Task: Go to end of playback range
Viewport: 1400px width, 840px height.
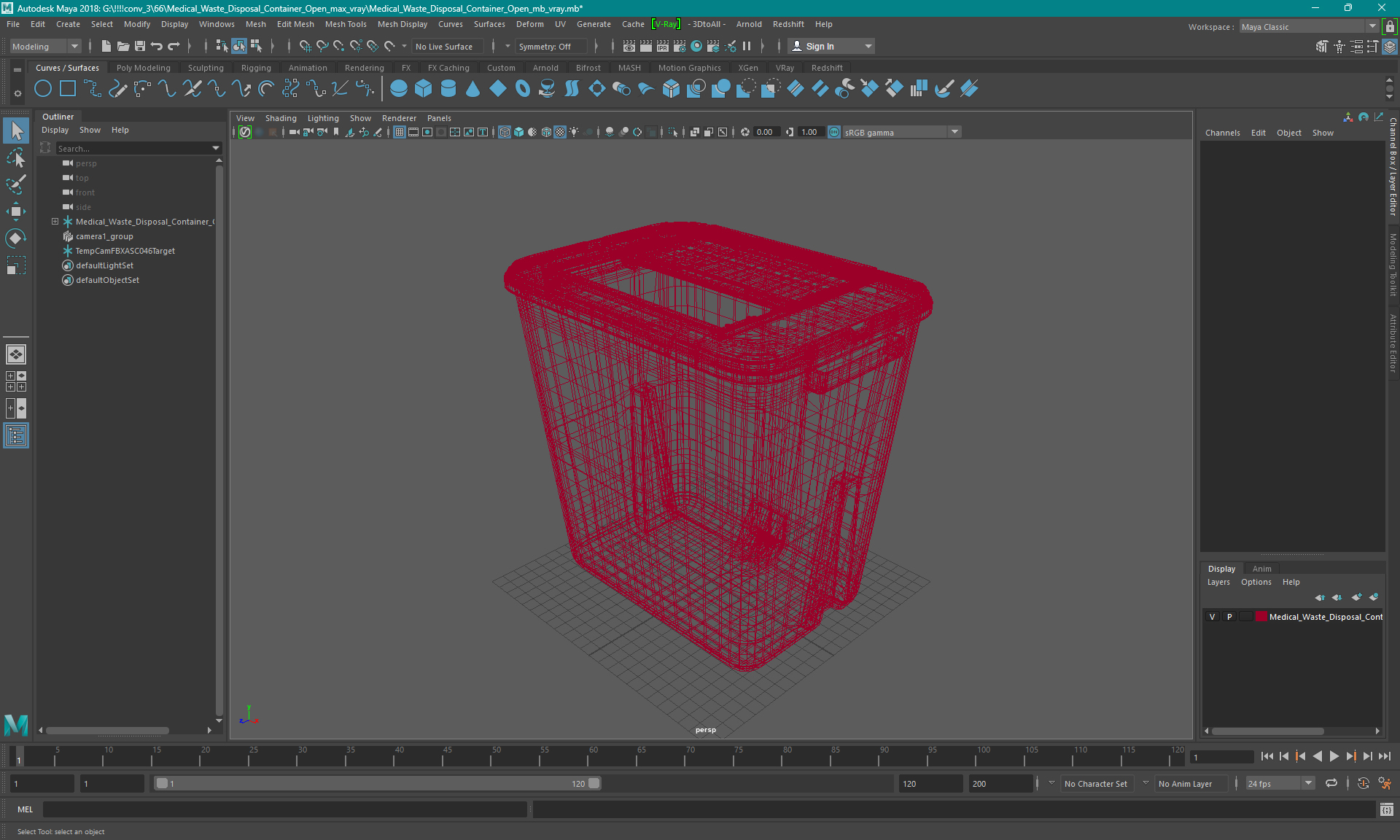Action: click(1384, 757)
